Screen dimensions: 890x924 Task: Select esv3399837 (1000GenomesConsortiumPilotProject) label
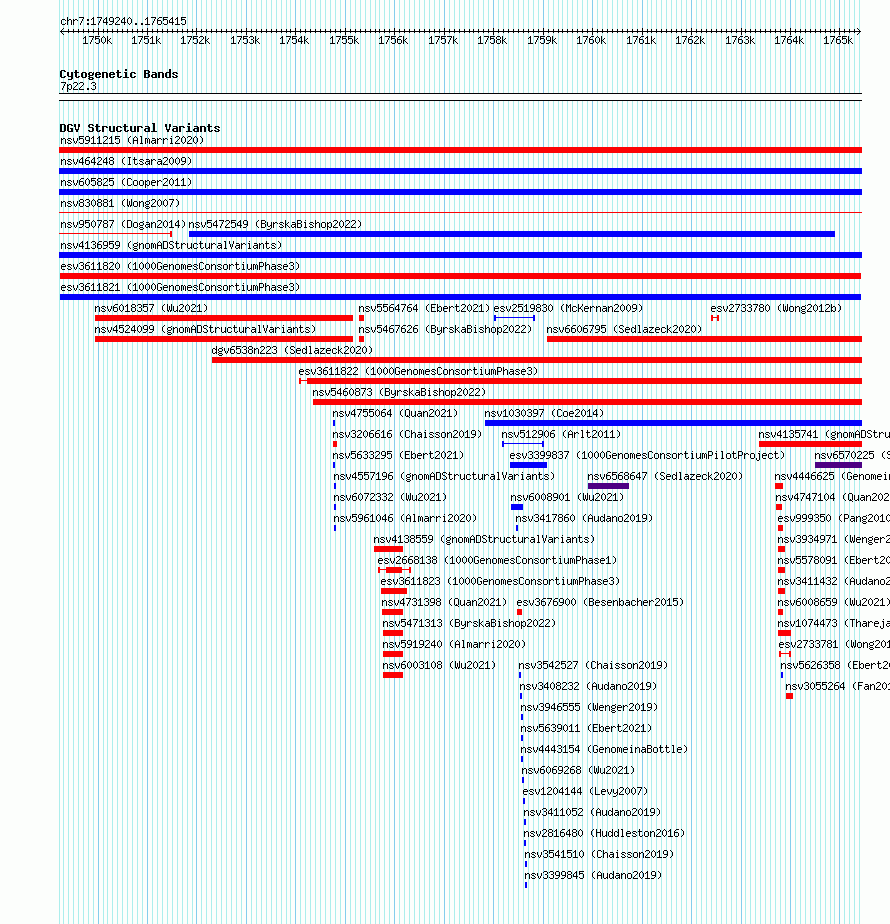[647, 456]
